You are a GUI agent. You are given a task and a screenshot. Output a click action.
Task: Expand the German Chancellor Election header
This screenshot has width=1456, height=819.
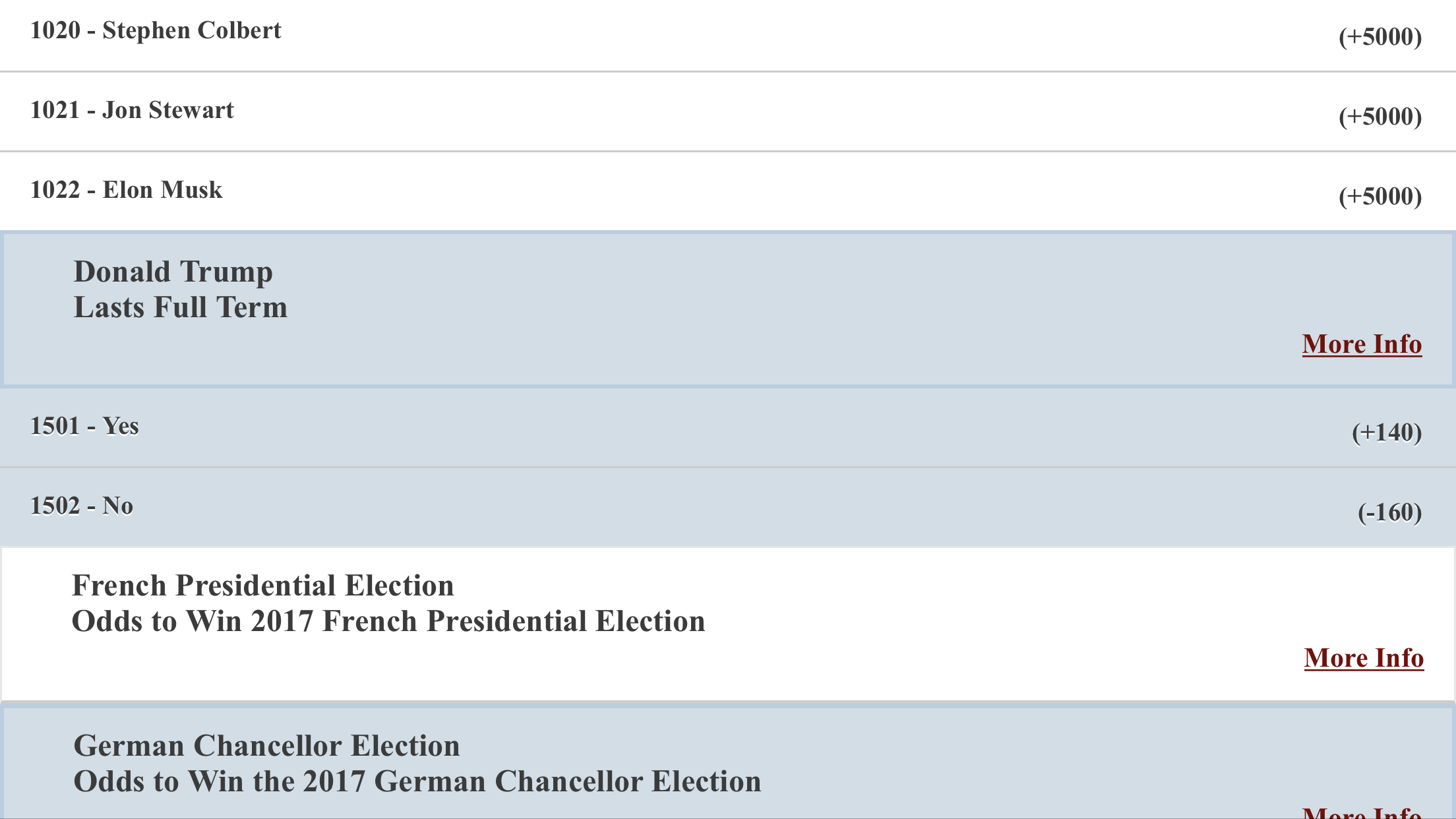728,762
